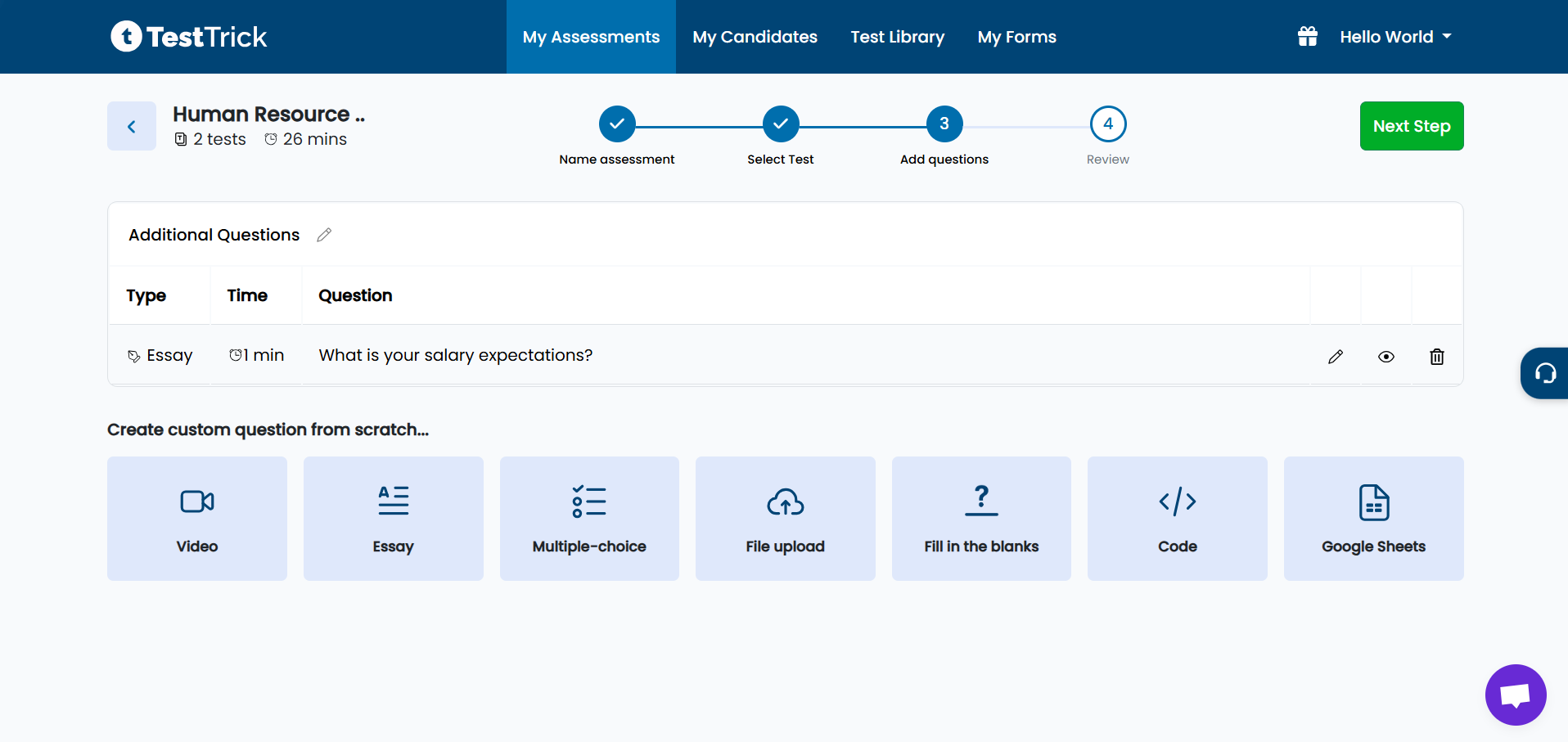
Task: Preview the salary expectations question
Action: click(1386, 357)
